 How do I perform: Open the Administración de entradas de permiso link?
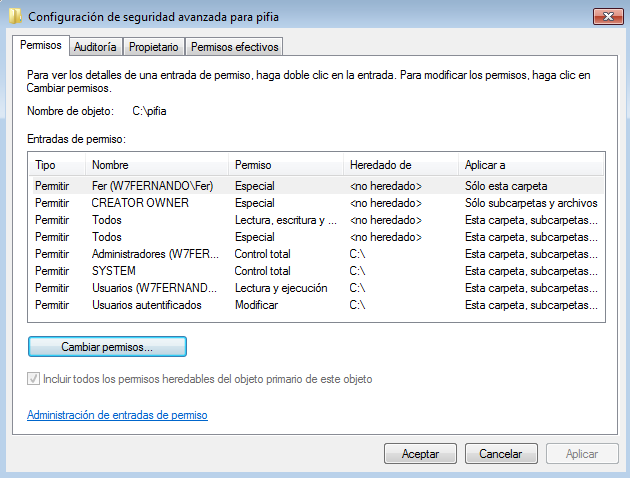point(117,415)
